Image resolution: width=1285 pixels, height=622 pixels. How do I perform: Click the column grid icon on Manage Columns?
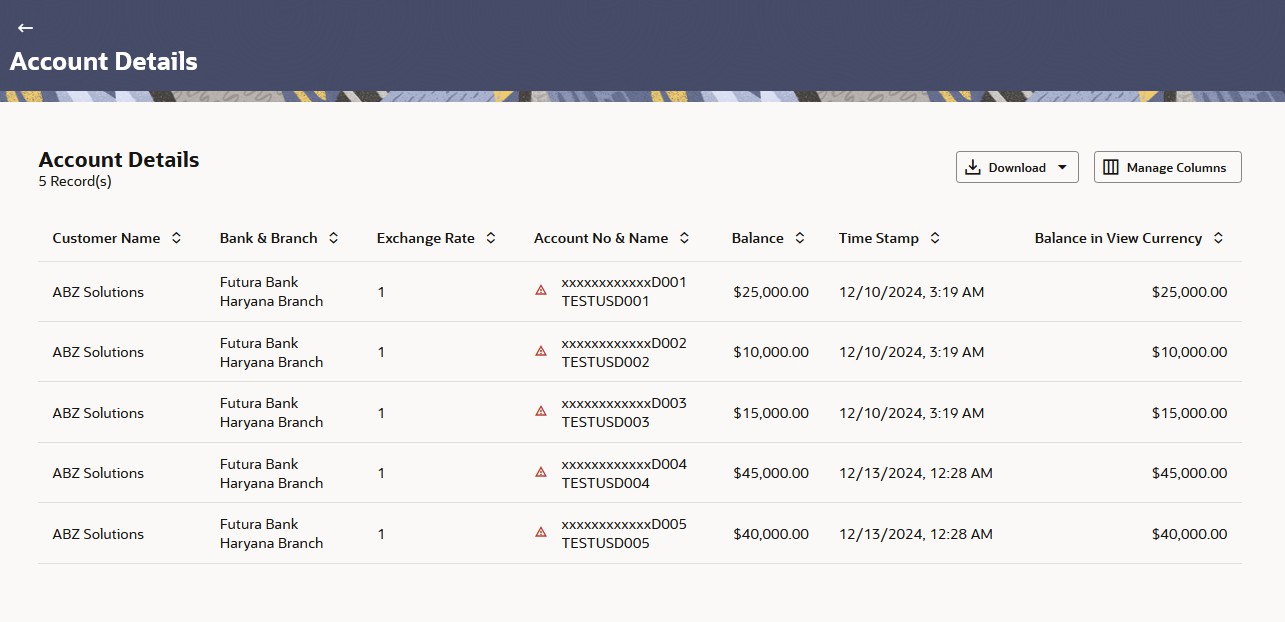tap(1110, 167)
